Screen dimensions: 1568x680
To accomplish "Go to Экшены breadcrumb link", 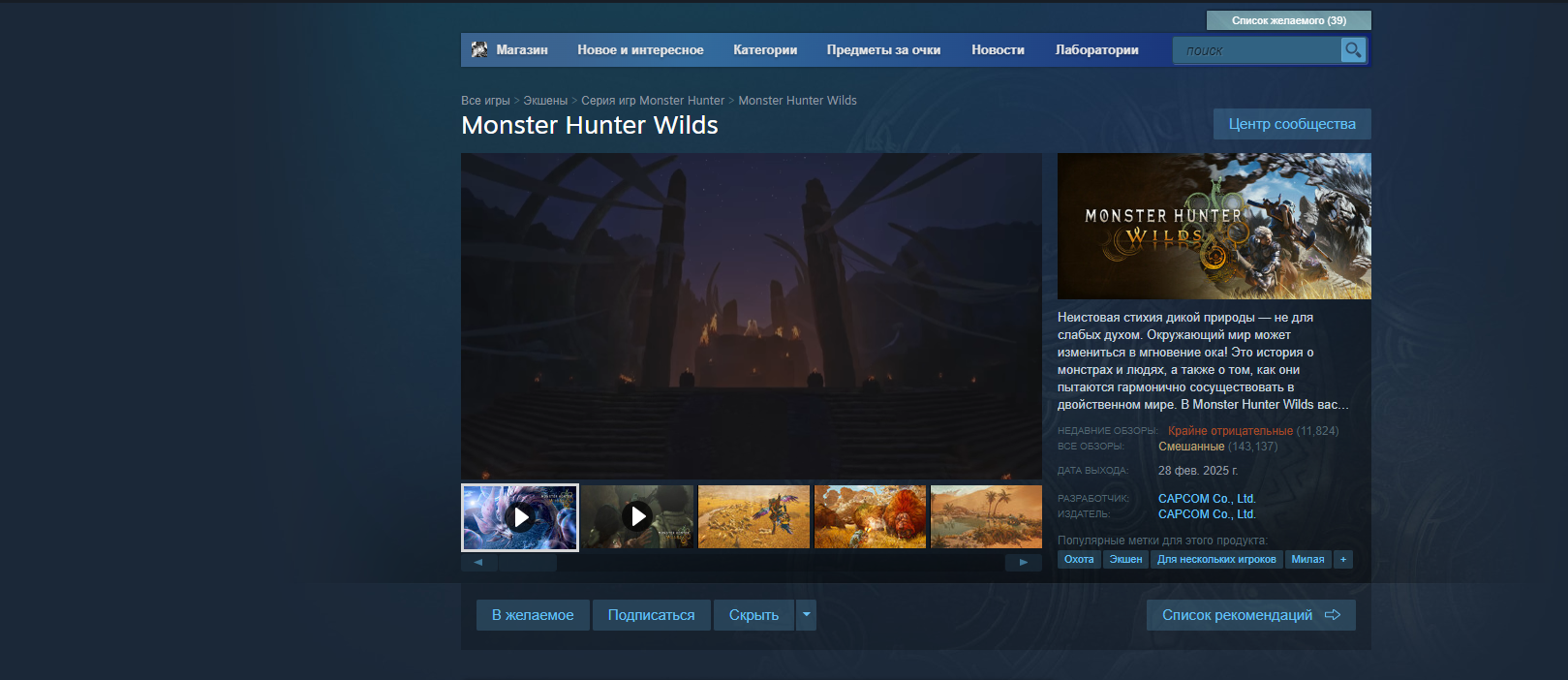I will point(545,101).
